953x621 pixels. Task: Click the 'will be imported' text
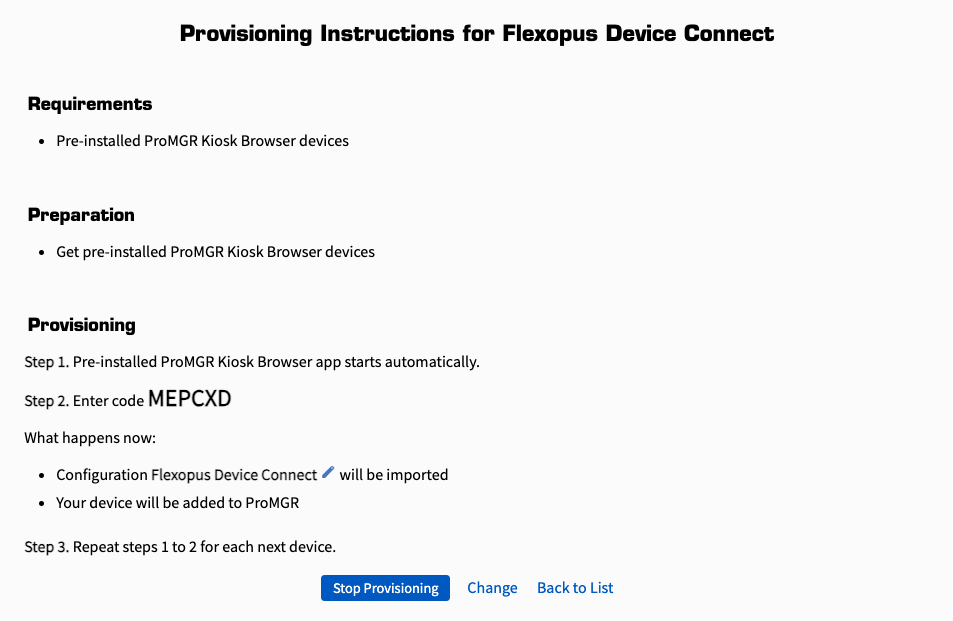coord(394,475)
